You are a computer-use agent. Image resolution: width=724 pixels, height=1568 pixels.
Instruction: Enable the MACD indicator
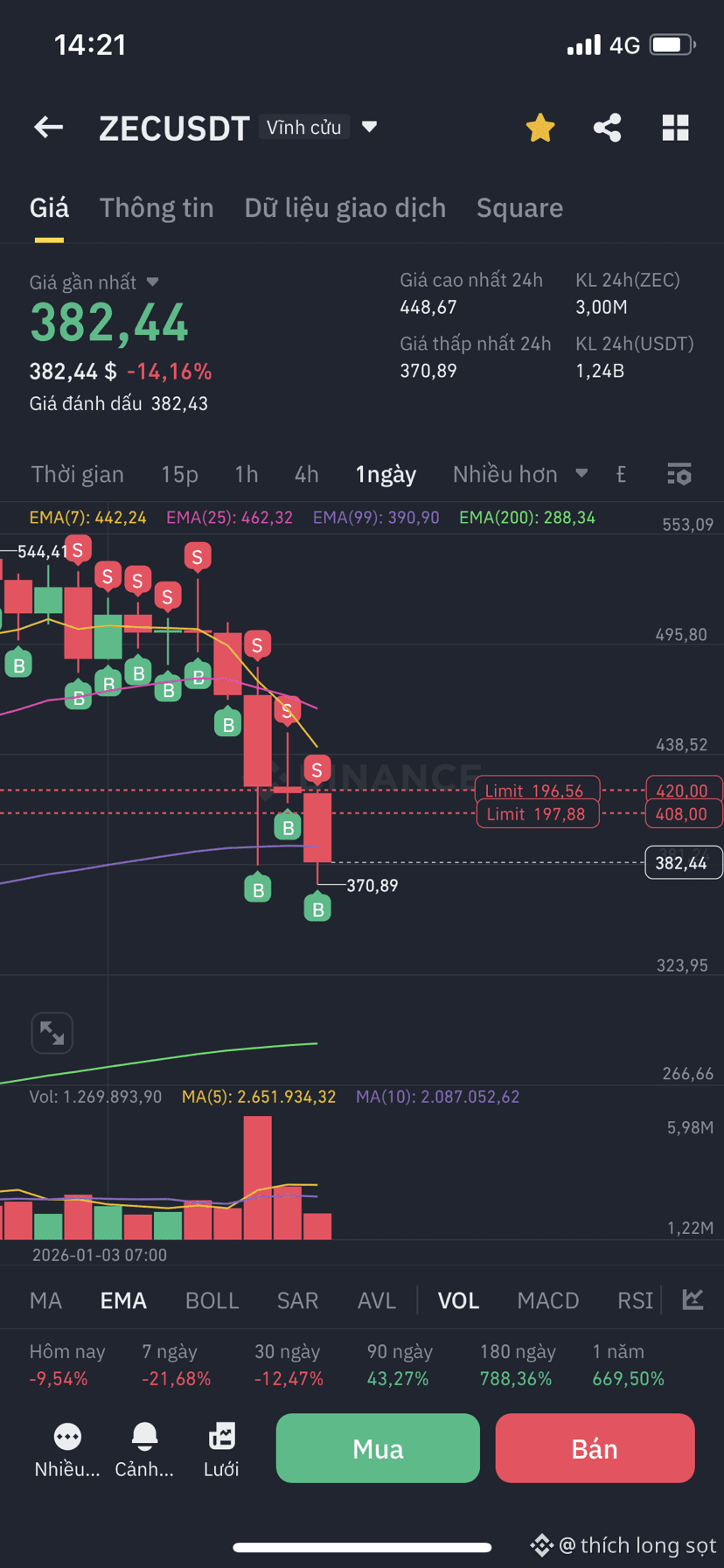point(548,1300)
